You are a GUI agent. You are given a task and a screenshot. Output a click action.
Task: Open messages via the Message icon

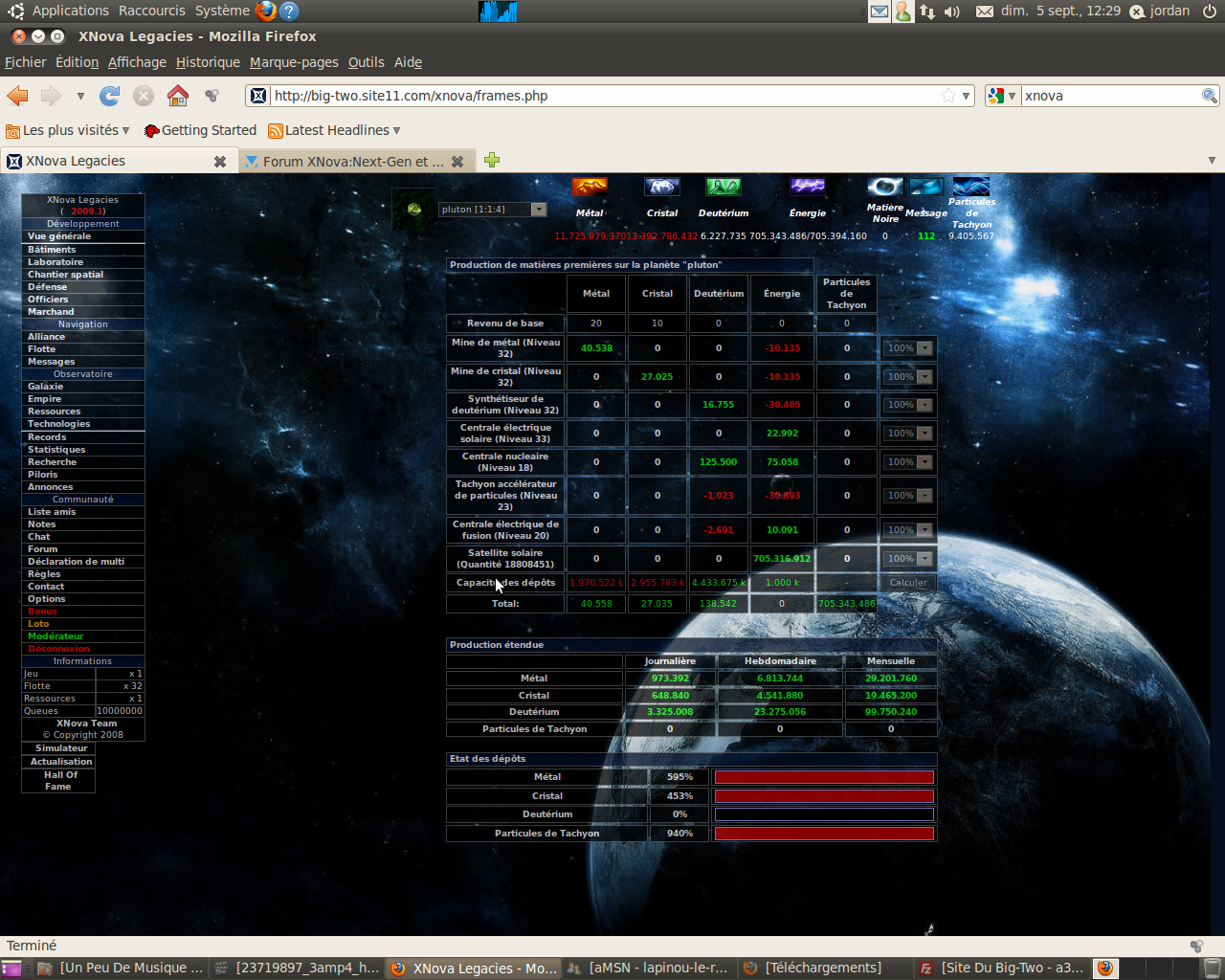926,187
